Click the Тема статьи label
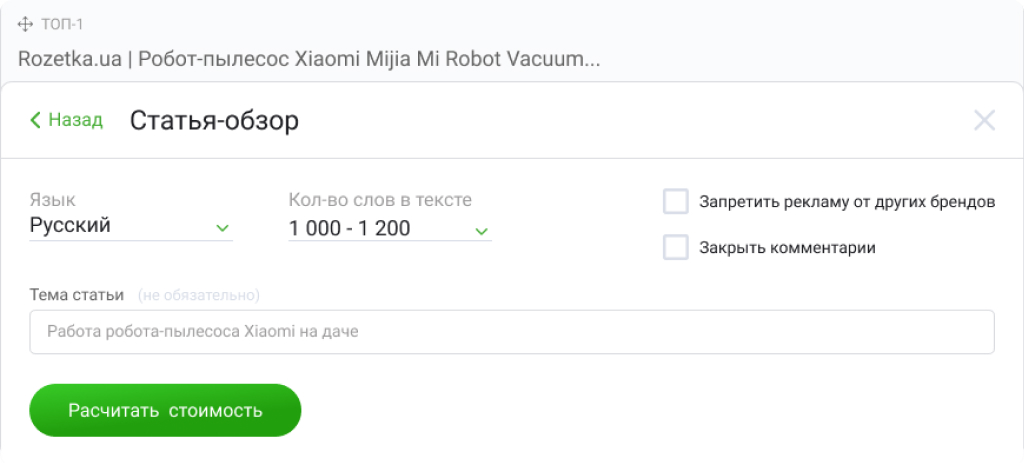1025x463 pixels. click(77, 295)
